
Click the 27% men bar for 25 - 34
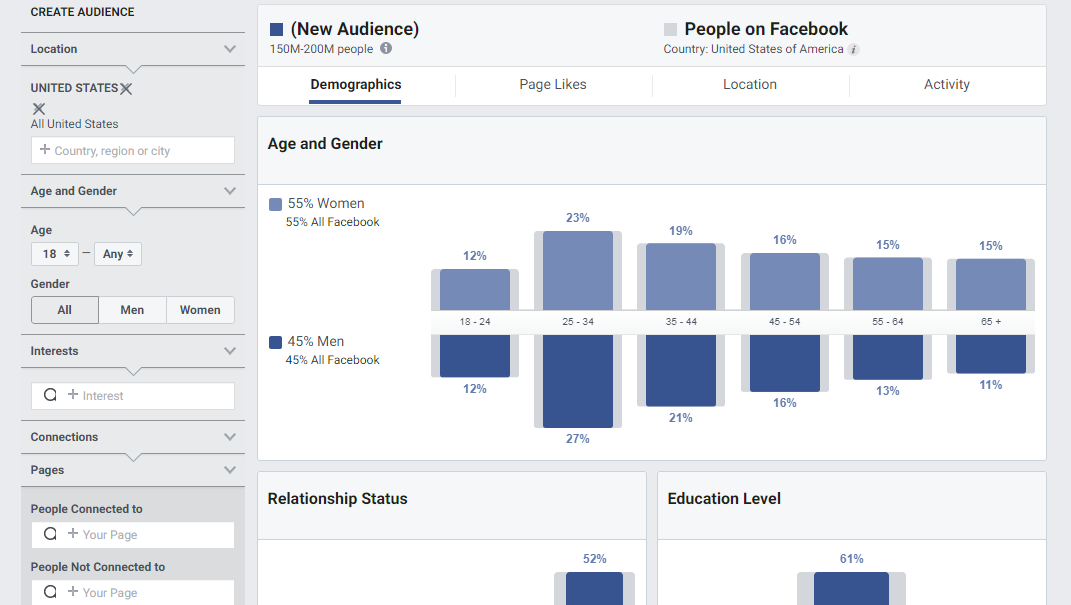(x=578, y=381)
